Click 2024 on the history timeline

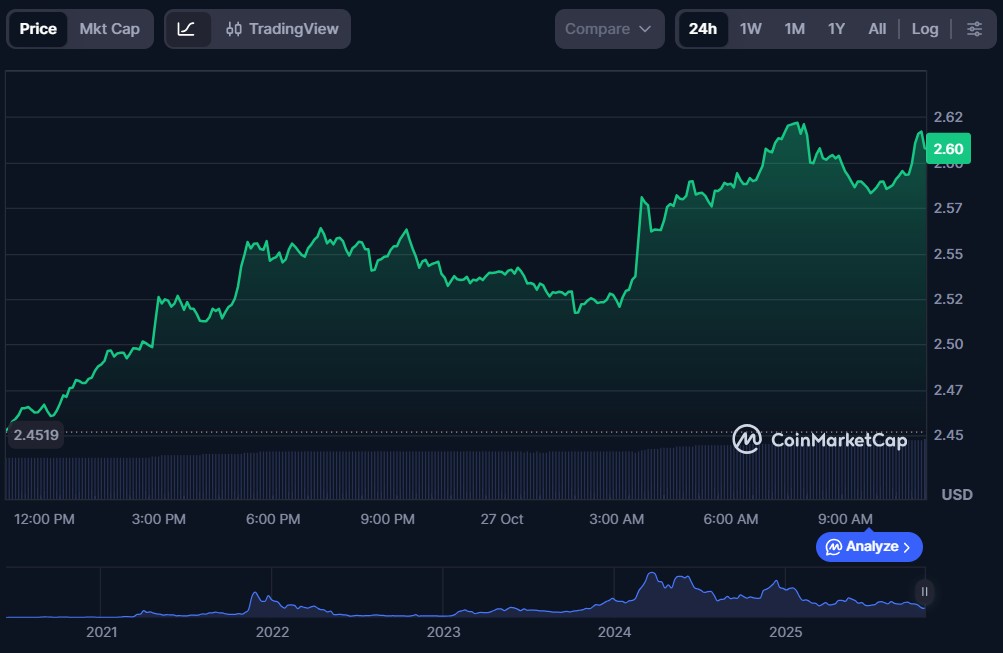(x=614, y=632)
